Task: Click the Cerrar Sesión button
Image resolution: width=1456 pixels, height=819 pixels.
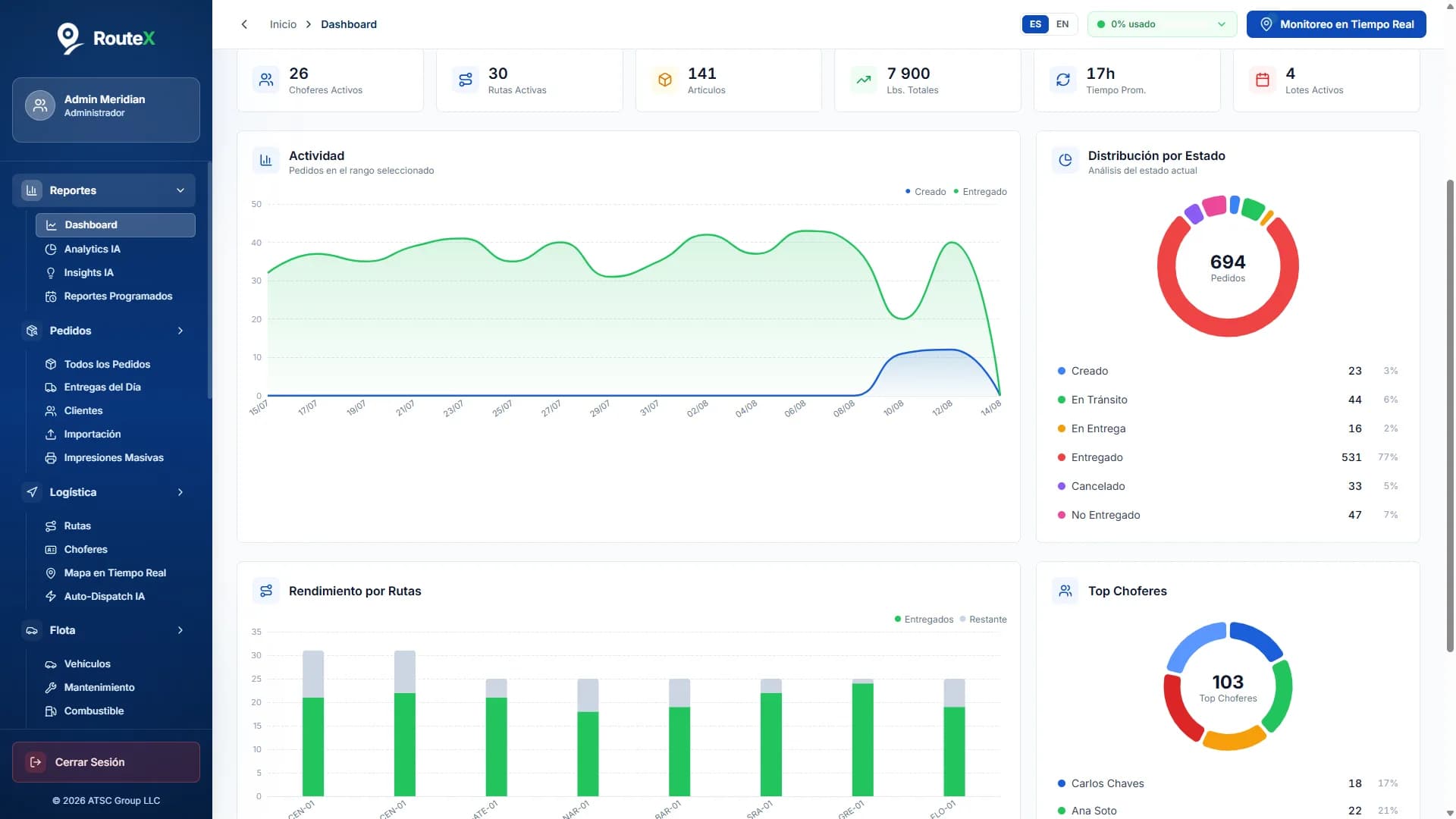Action: click(106, 762)
